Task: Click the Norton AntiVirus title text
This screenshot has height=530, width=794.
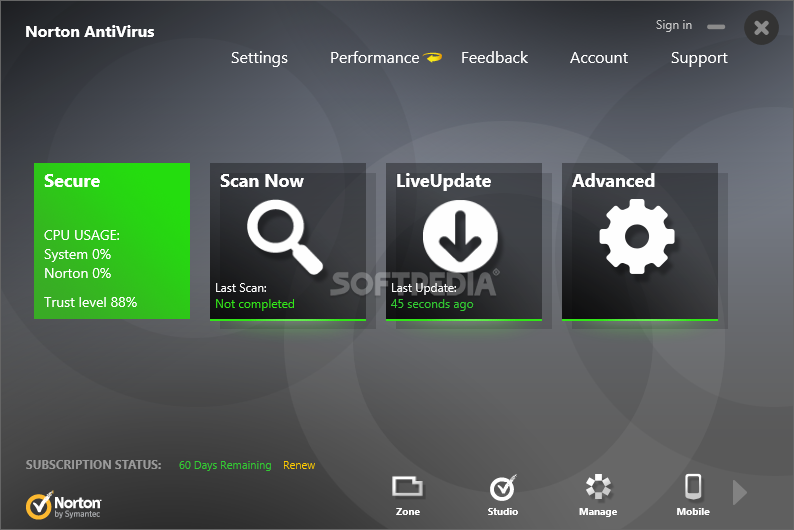Action: point(90,32)
